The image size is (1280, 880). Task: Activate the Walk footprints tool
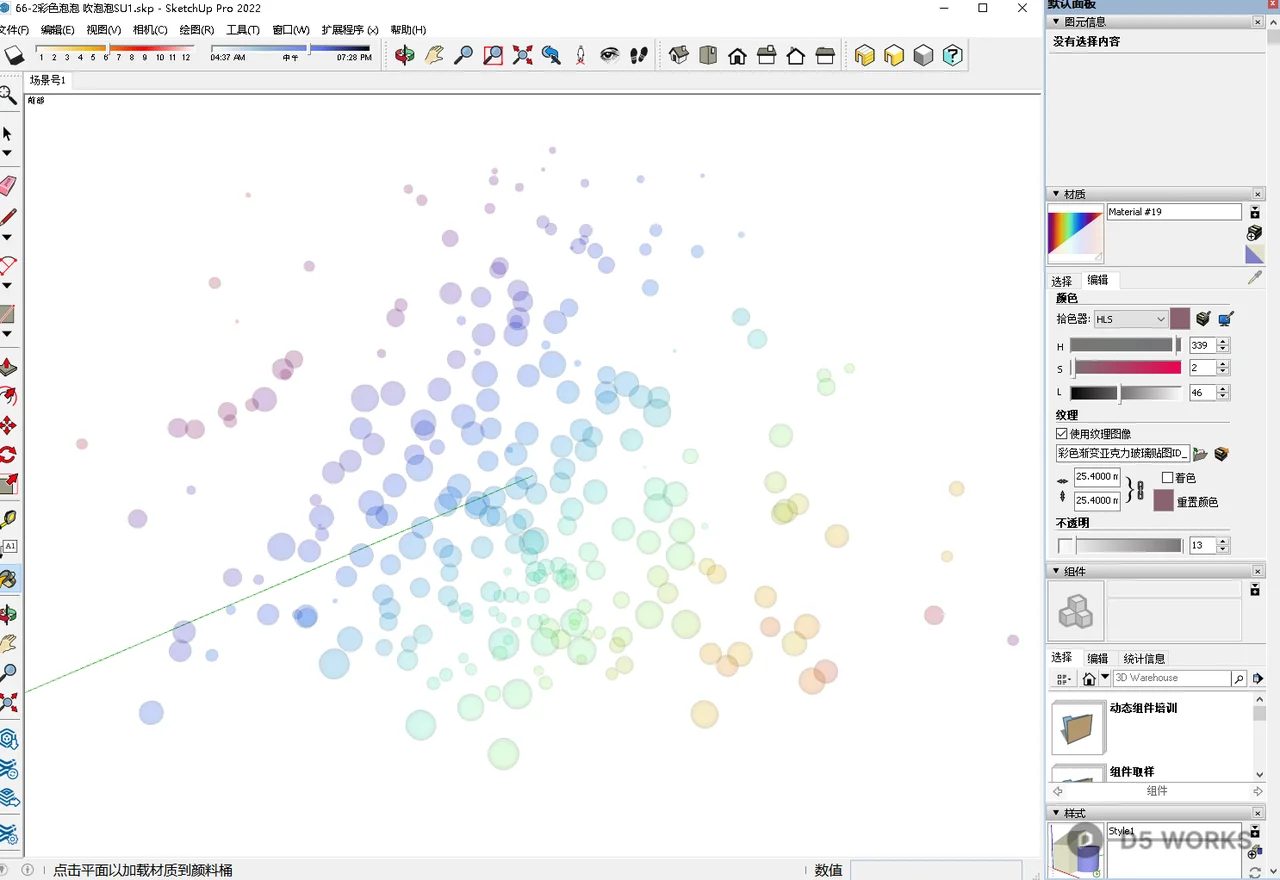click(x=639, y=56)
